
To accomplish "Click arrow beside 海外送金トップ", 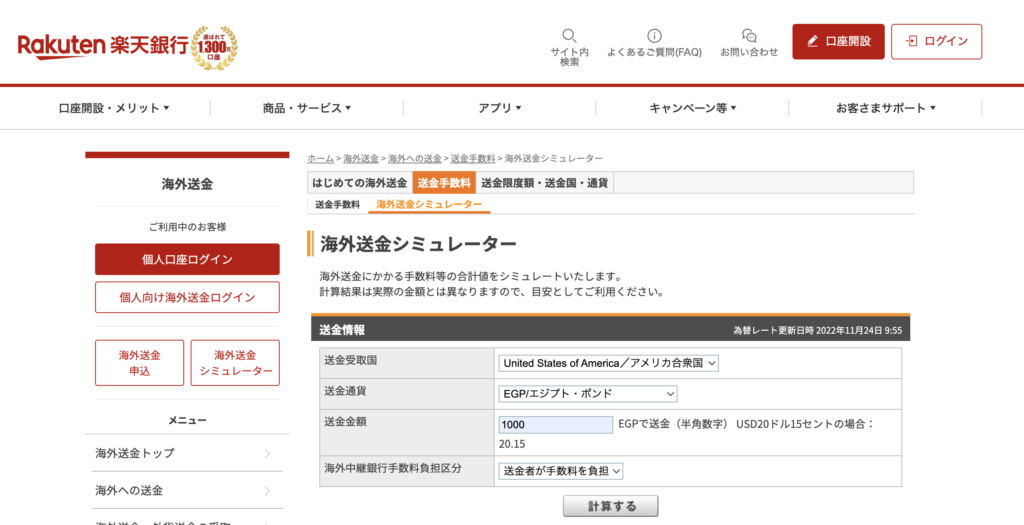I will pos(267,454).
